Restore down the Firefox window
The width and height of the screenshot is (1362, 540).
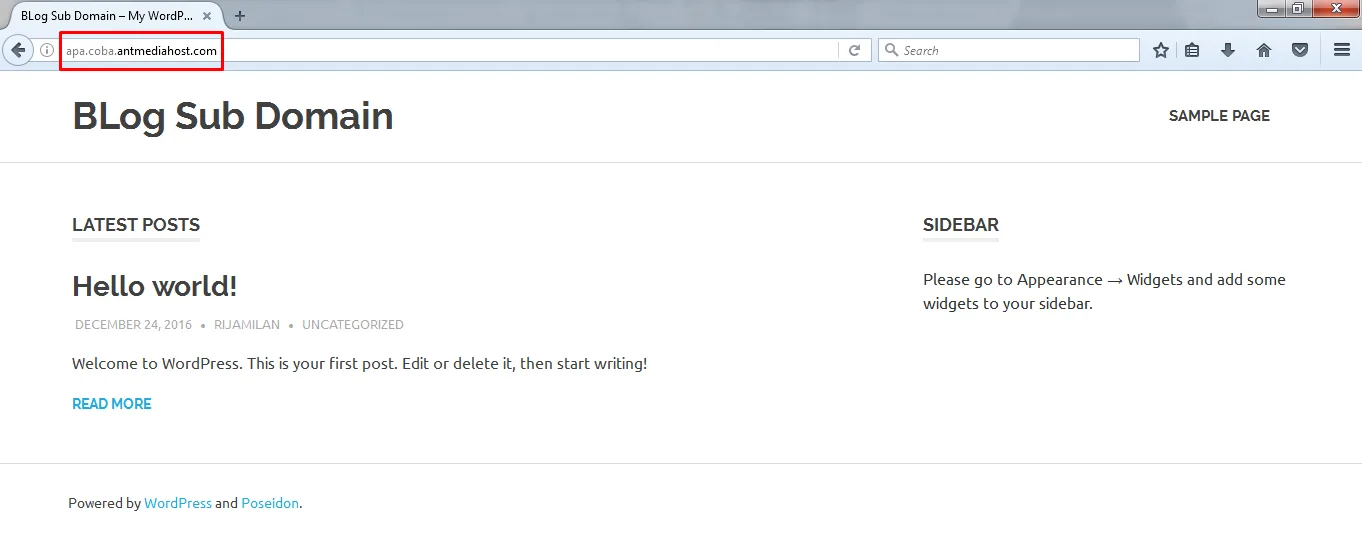click(1296, 8)
